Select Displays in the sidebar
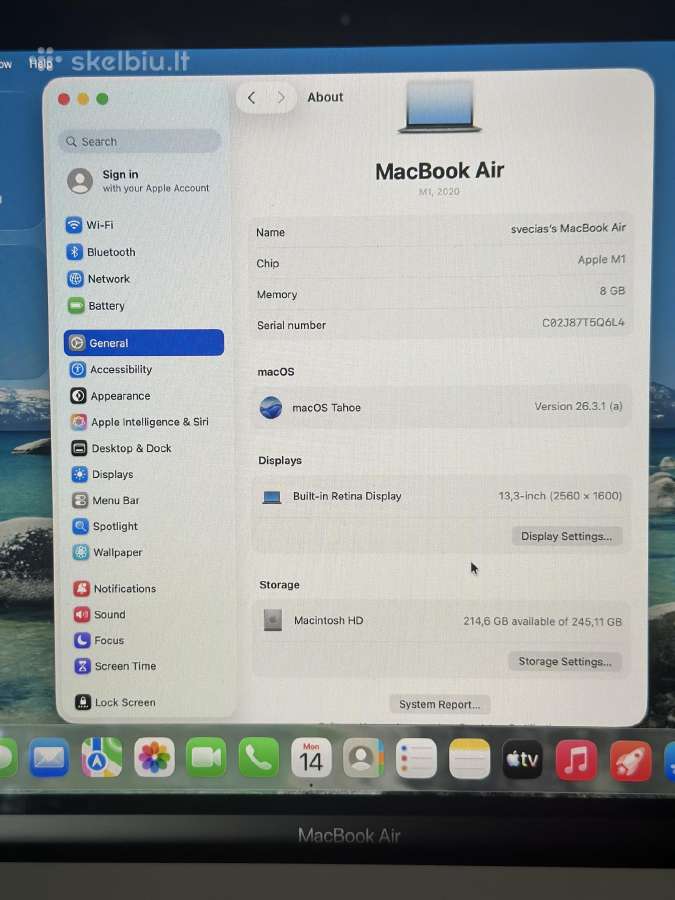The height and width of the screenshot is (900, 675). (x=103, y=474)
